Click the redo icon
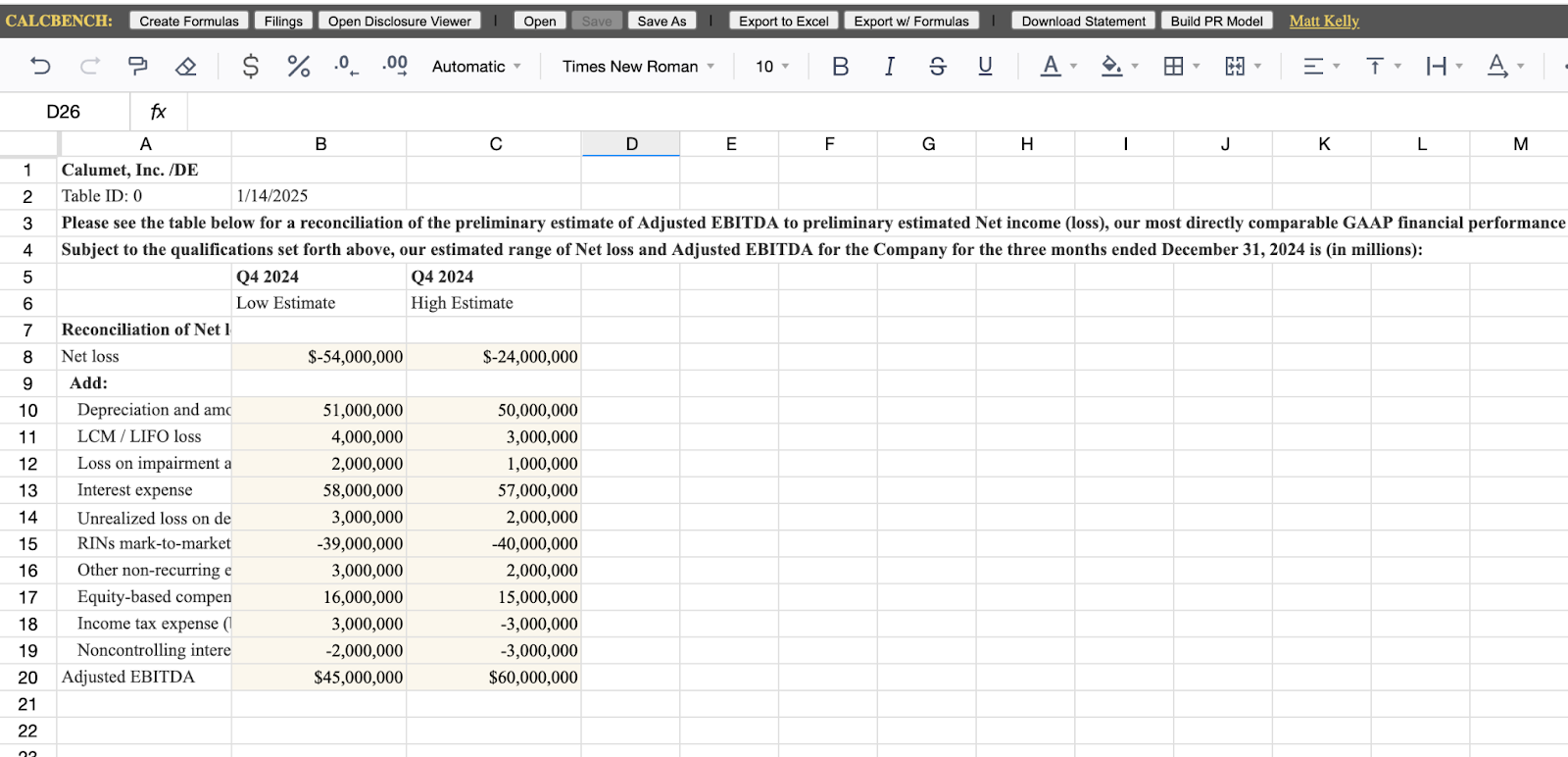 pyautogui.click(x=89, y=66)
